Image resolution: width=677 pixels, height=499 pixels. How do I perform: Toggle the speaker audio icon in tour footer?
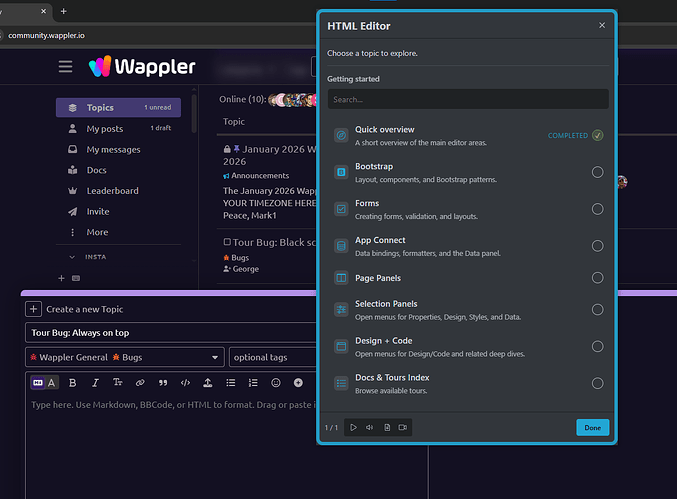click(x=369, y=427)
